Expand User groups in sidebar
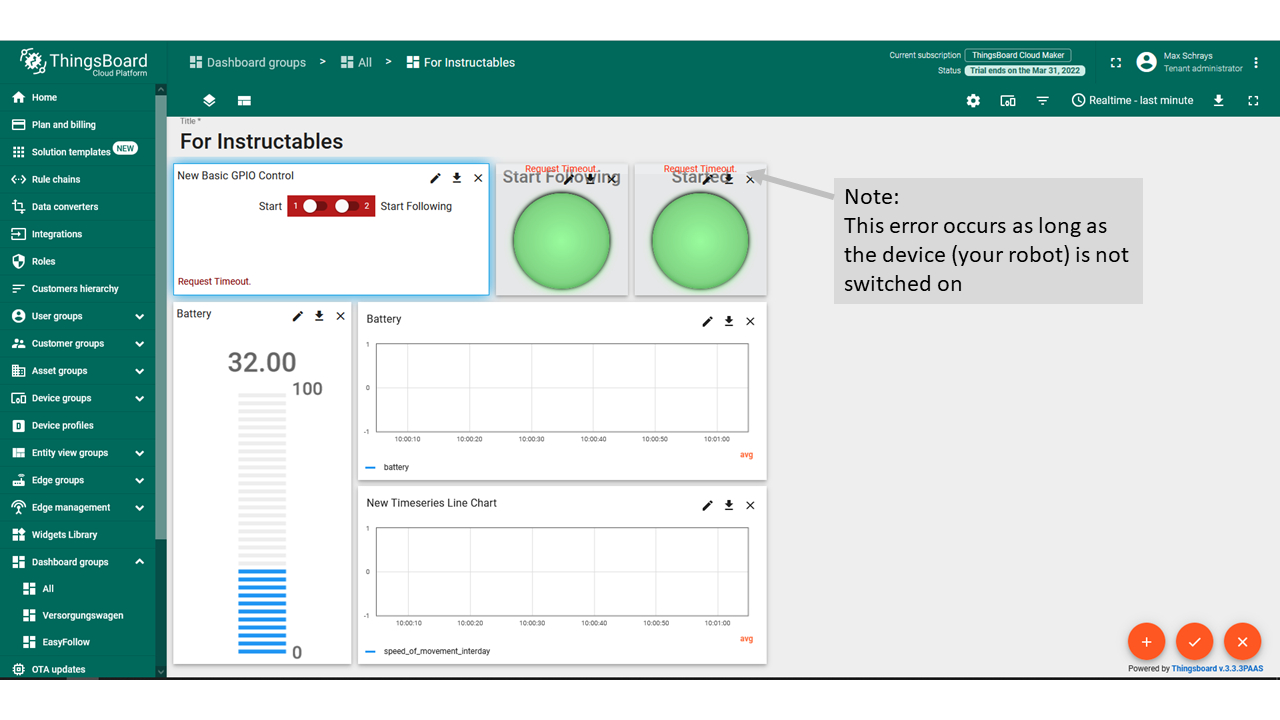The image size is (1280, 720). tap(139, 316)
